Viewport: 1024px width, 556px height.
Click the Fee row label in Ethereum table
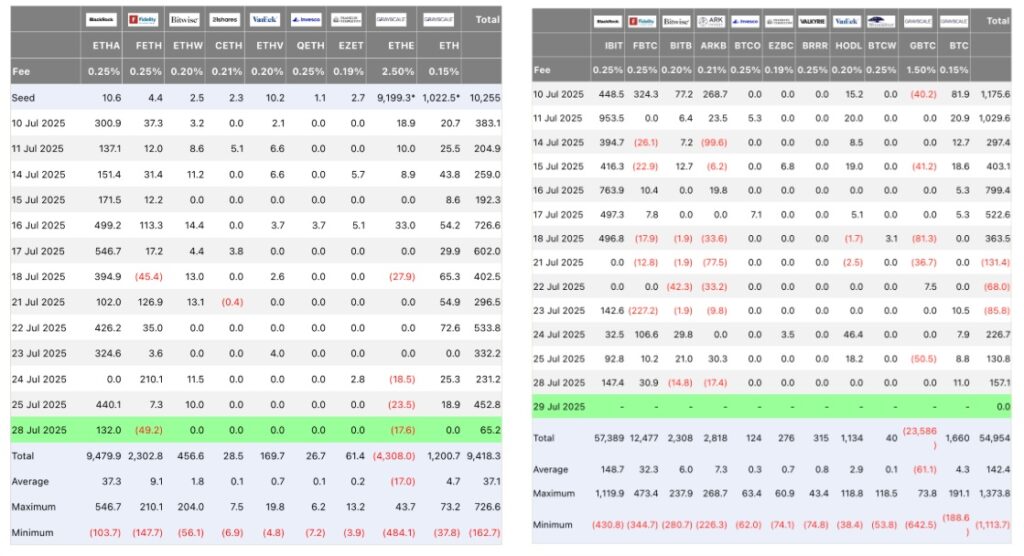[x=21, y=71]
